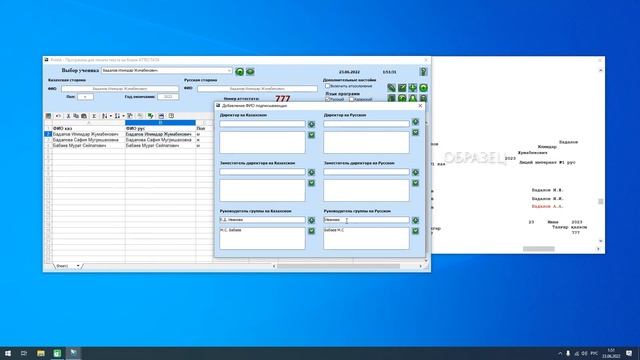This screenshot has width=640, height=360.
Task: Select М.С. Бабаев entry in Казахском group leader list
Action: coord(231,230)
